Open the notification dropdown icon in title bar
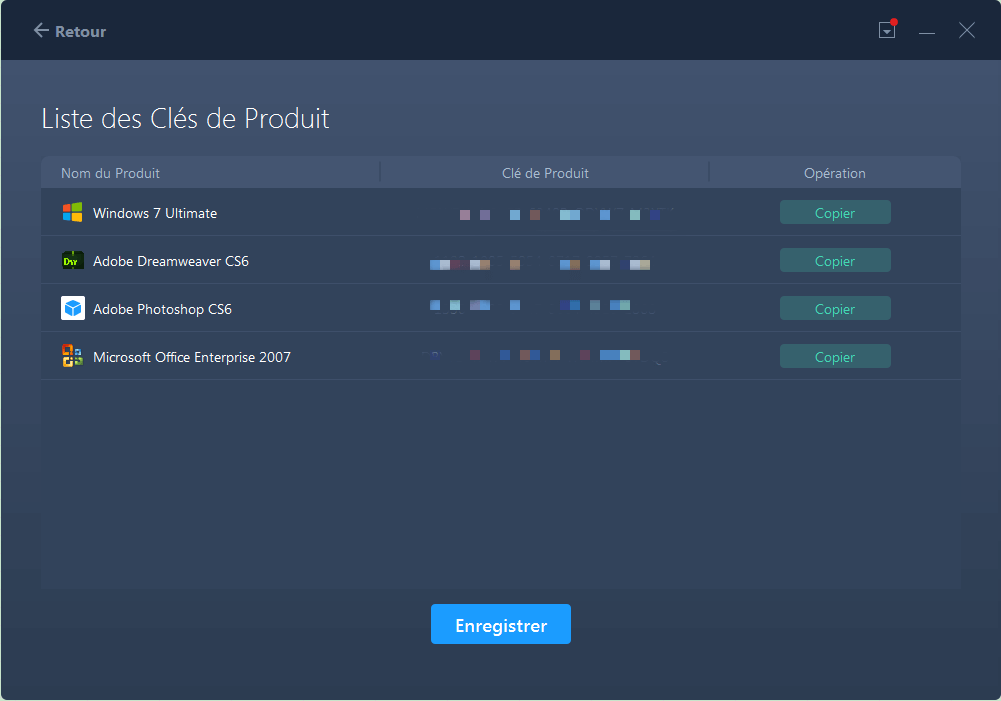This screenshot has height=701, width=1001. click(x=887, y=29)
